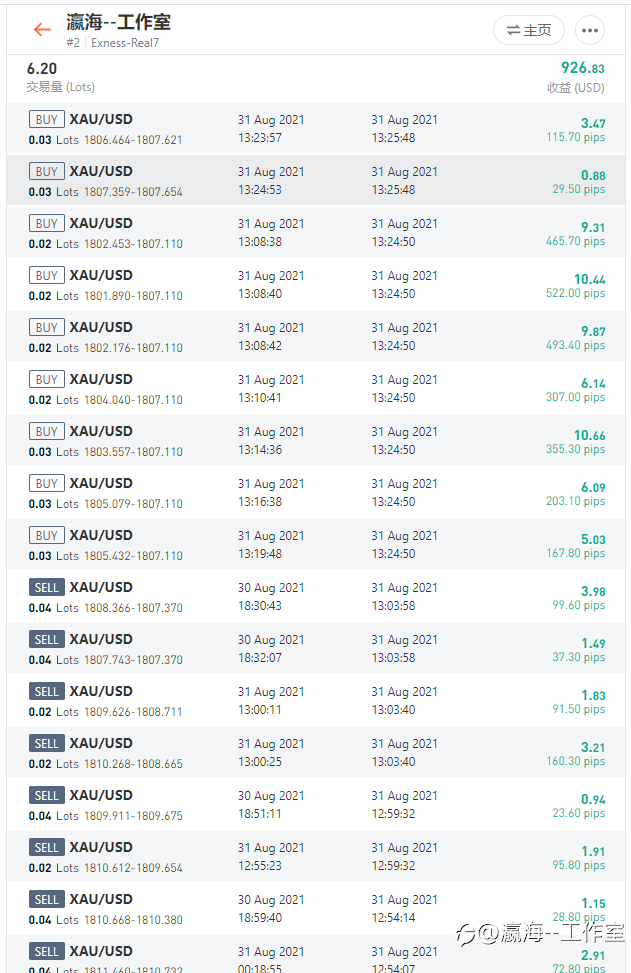Open the trade with 160.30 pips
This screenshot has width=631, height=973.
pos(316,753)
